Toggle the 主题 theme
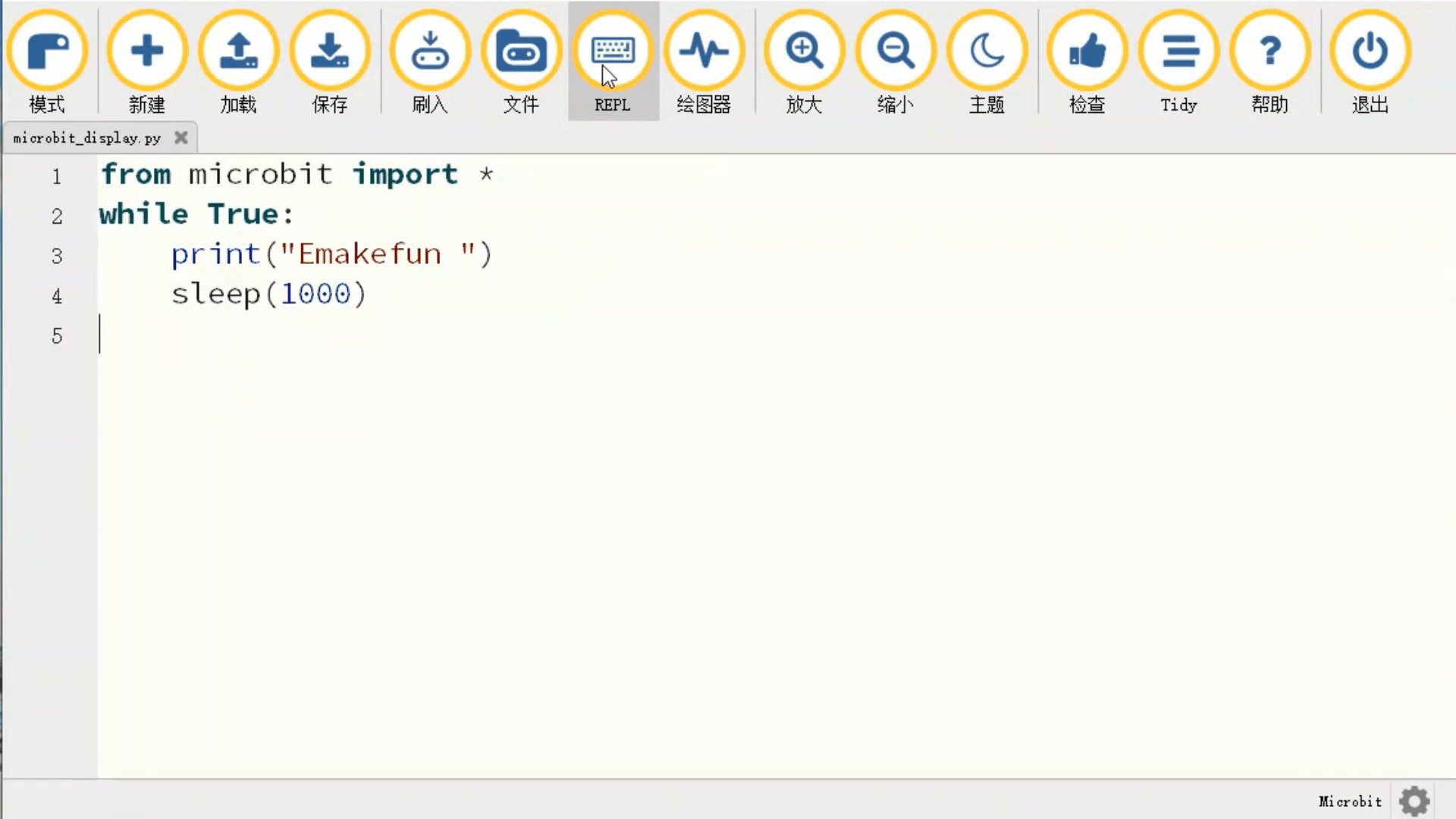 click(987, 61)
